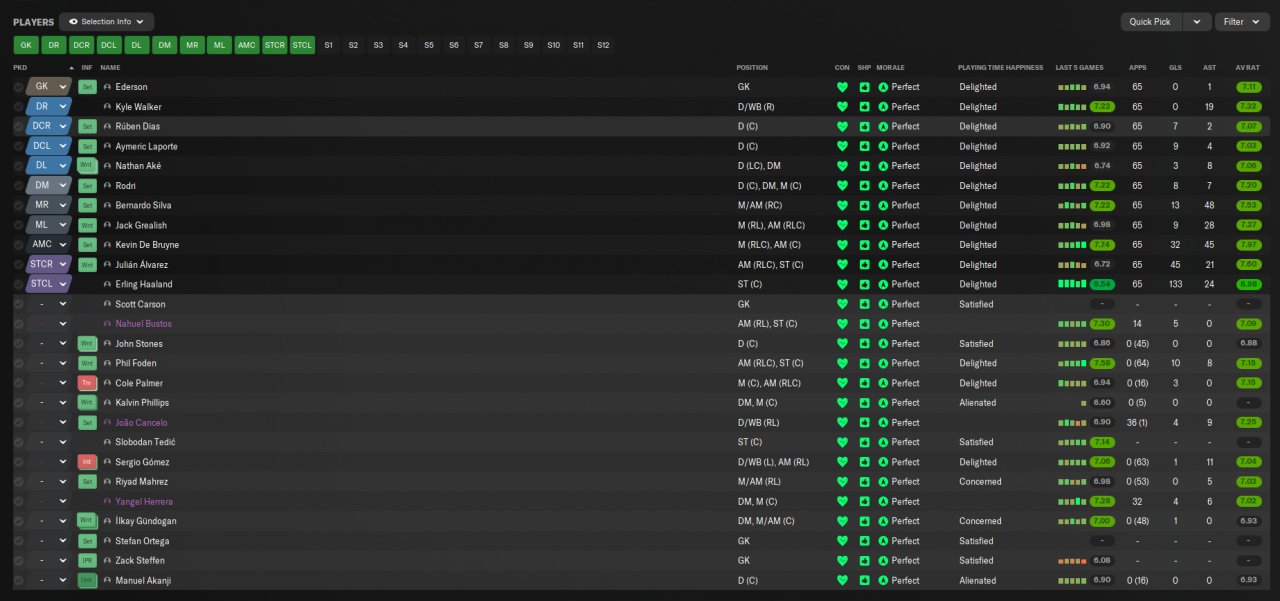
Task: Click Kevin De Bruyne's 7.97 average rating badge
Action: [x=1248, y=245]
